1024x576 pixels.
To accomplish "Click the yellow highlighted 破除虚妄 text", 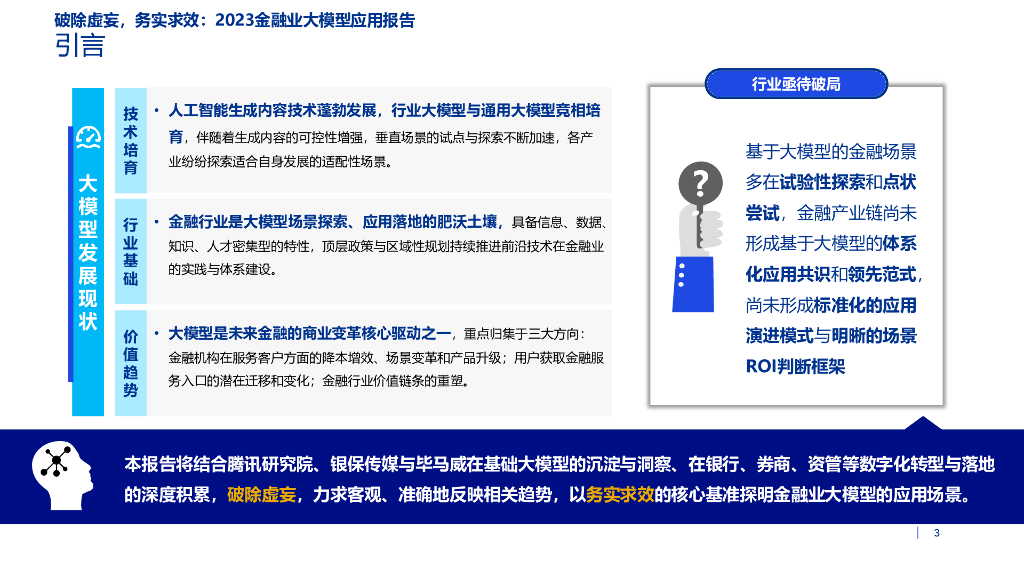I will coord(261,495).
